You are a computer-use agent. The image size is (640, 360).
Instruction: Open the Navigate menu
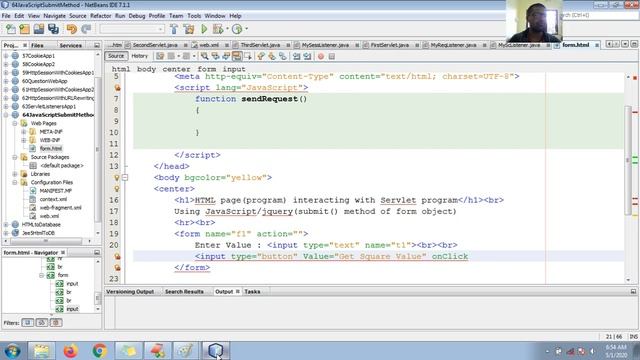point(54,16)
